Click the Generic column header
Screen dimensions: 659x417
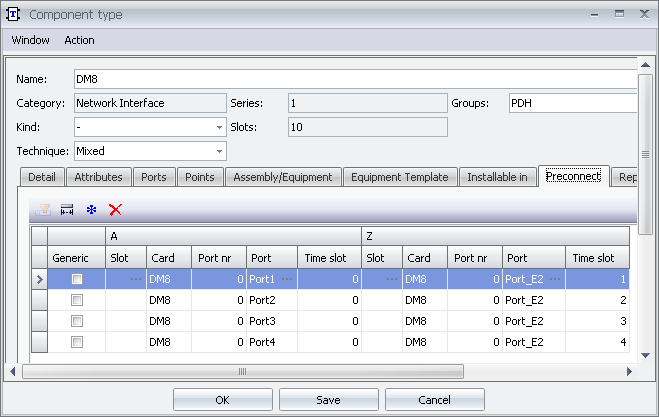(x=76, y=258)
